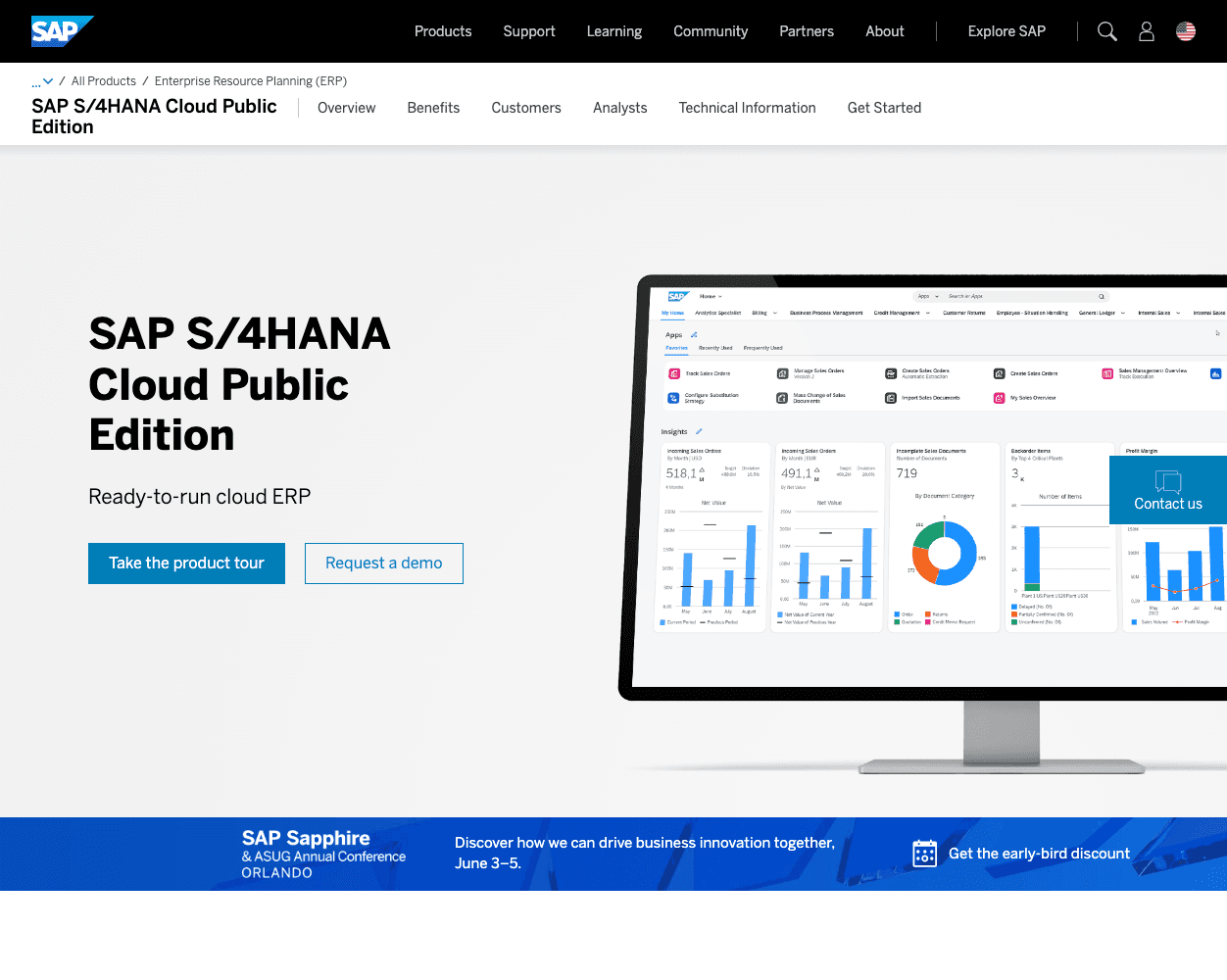Image resolution: width=1227 pixels, height=980 pixels.
Task: Open the Community menu
Action: tap(711, 31)
